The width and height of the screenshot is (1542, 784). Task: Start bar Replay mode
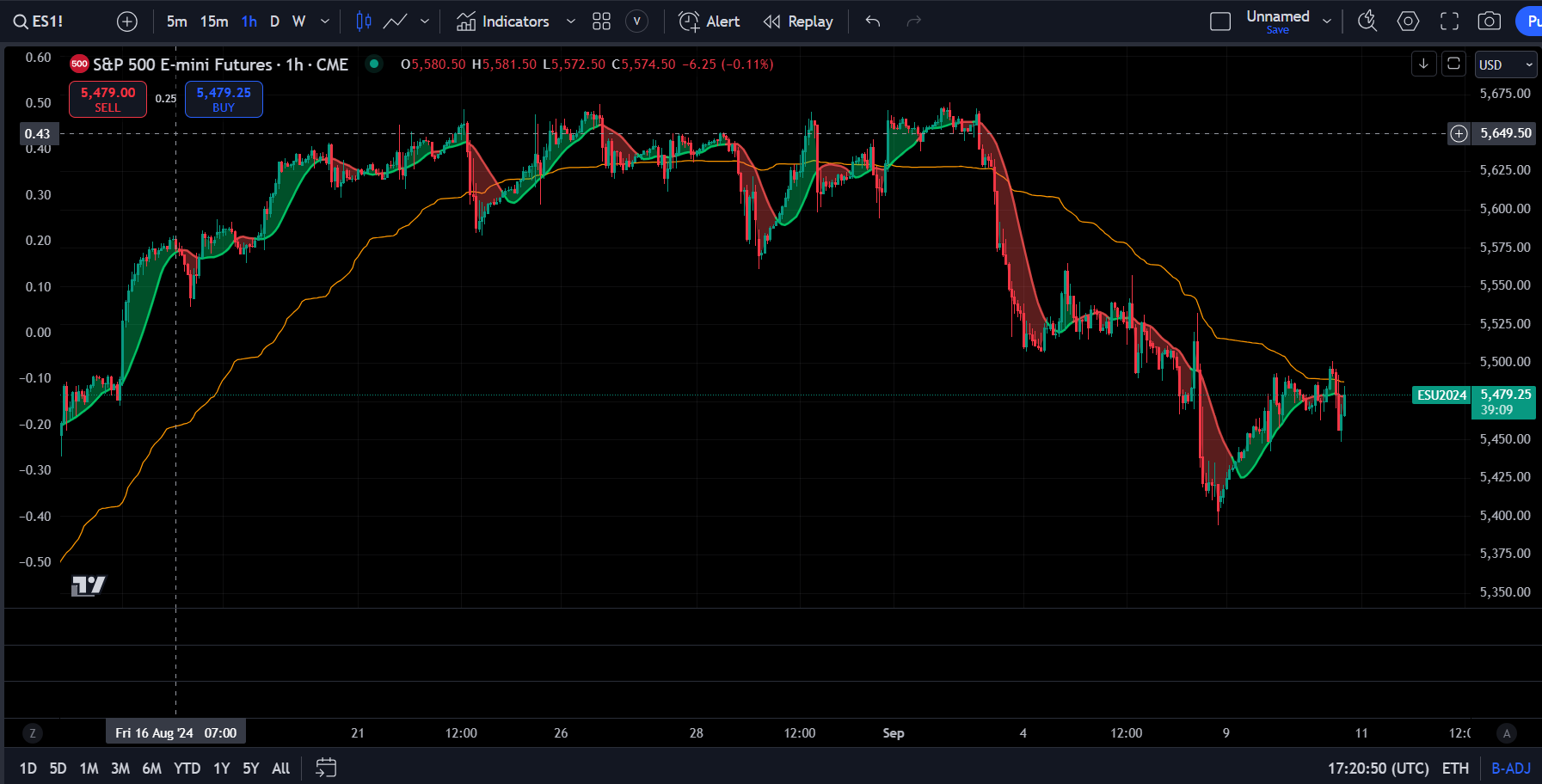click(798, 21)
